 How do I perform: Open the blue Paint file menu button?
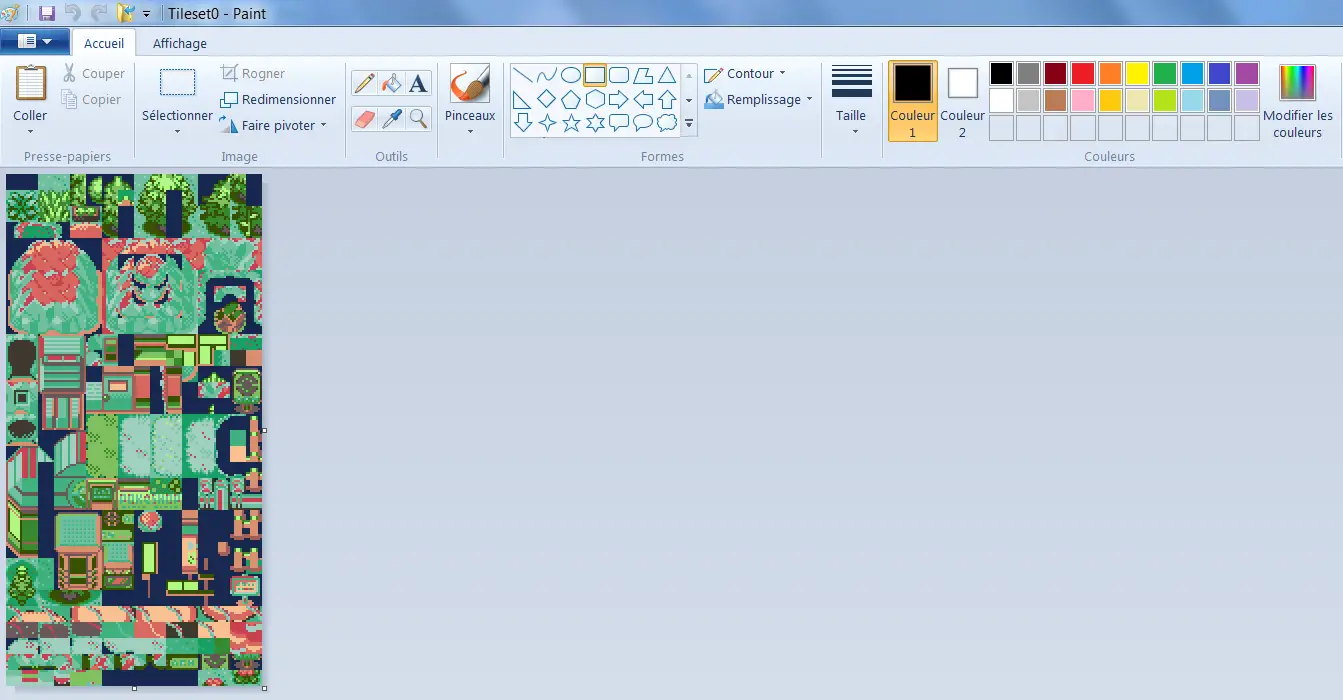click(35, 42)
